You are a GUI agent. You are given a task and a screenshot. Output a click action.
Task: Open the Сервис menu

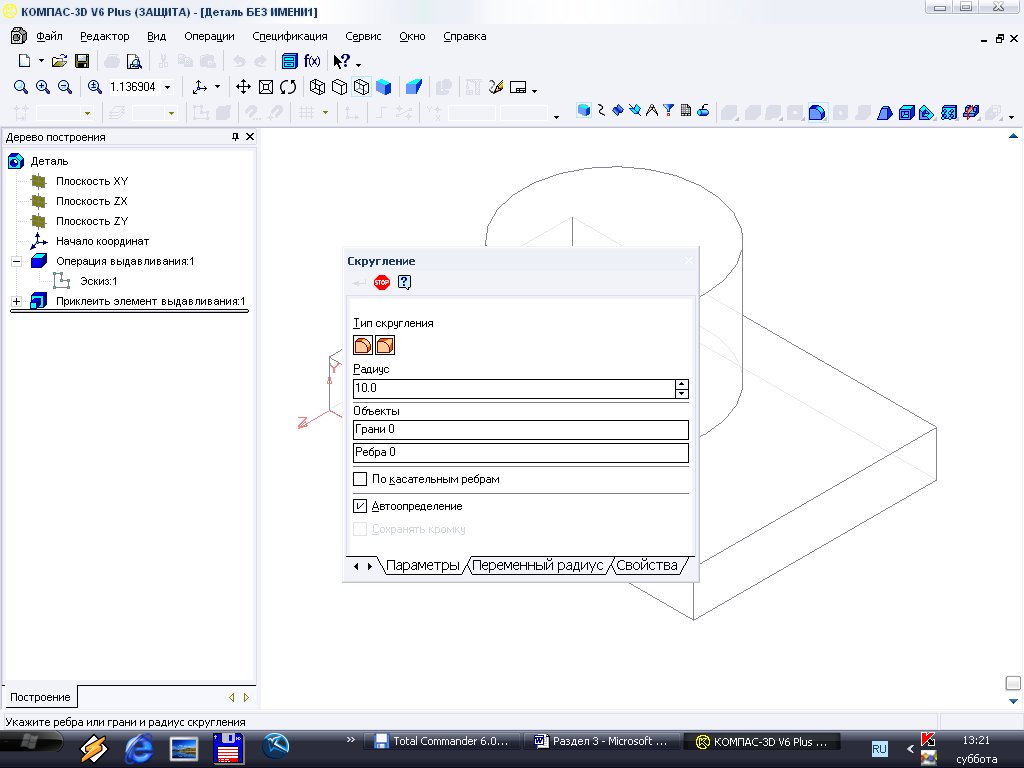tap(363, 37)
